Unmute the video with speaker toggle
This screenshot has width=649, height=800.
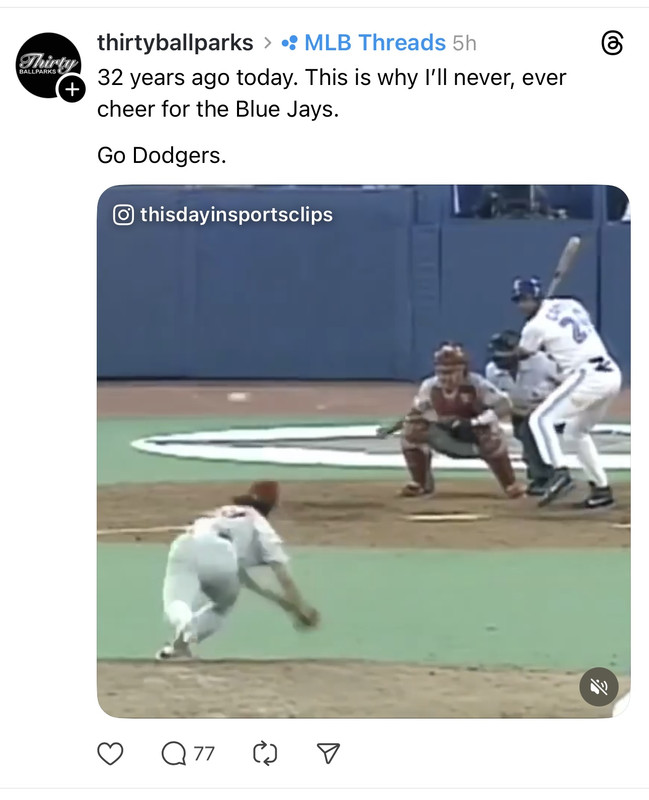598,687
